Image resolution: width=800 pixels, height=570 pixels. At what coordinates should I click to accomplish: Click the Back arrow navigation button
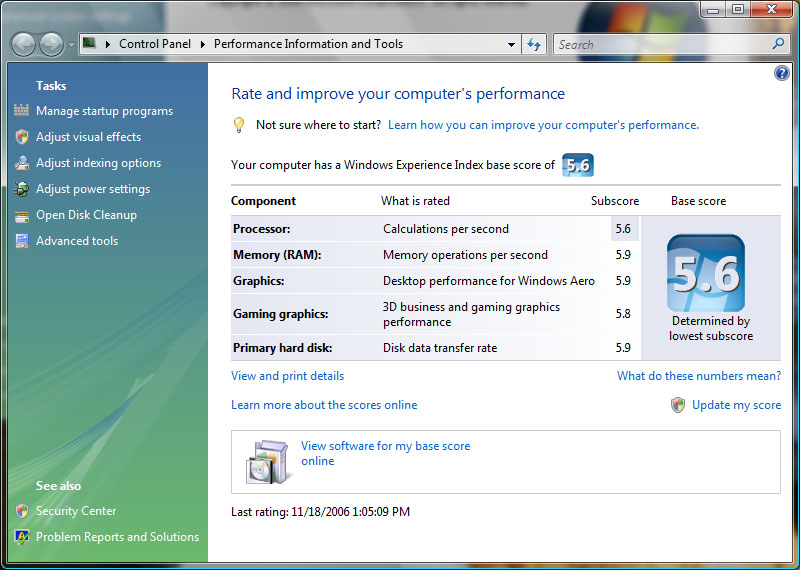[24, 44]
